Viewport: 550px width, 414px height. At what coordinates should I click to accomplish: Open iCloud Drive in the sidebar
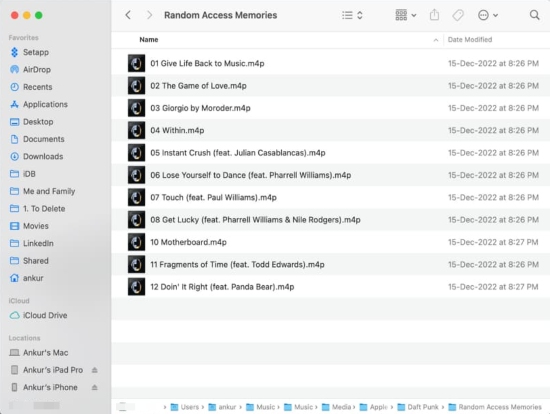click(x=38, y=315)
